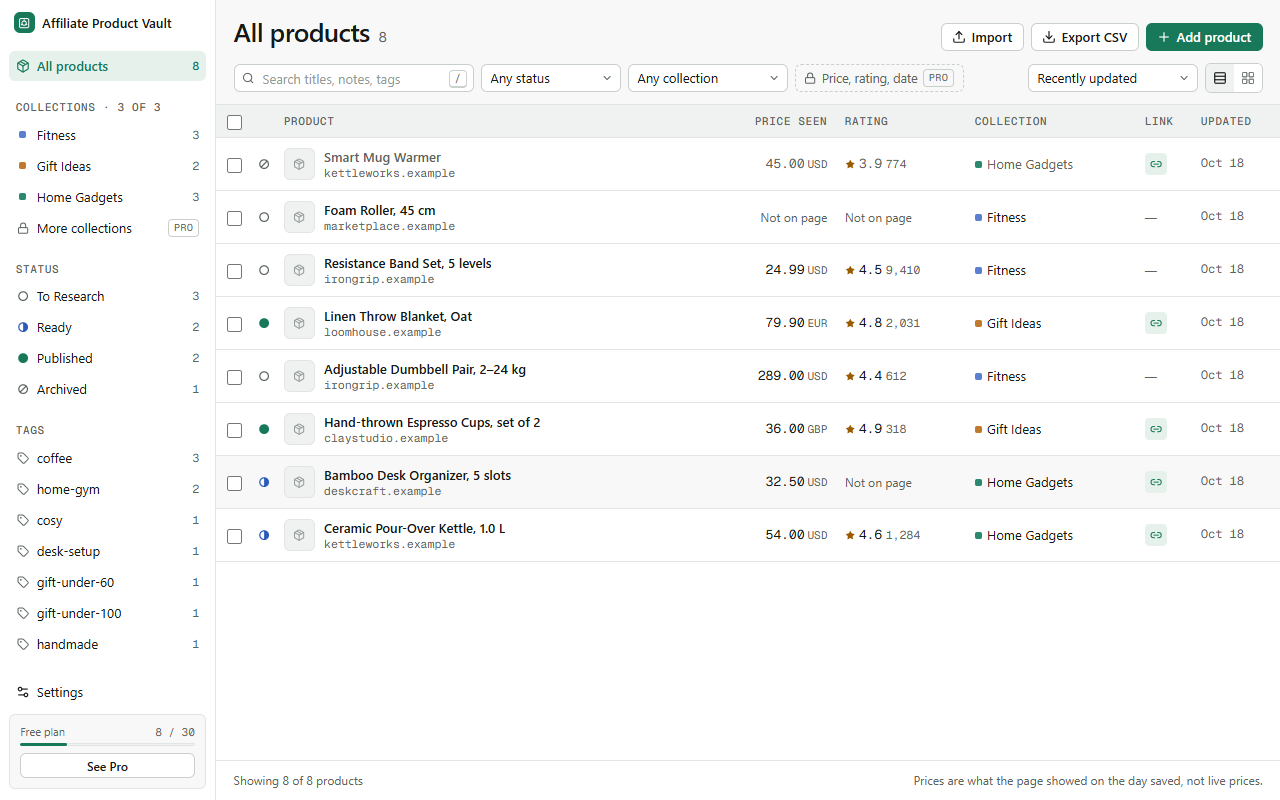1280x800 pixels.
Task: Filter by Published status in sidebar
Action: click(x=108, y=358)
